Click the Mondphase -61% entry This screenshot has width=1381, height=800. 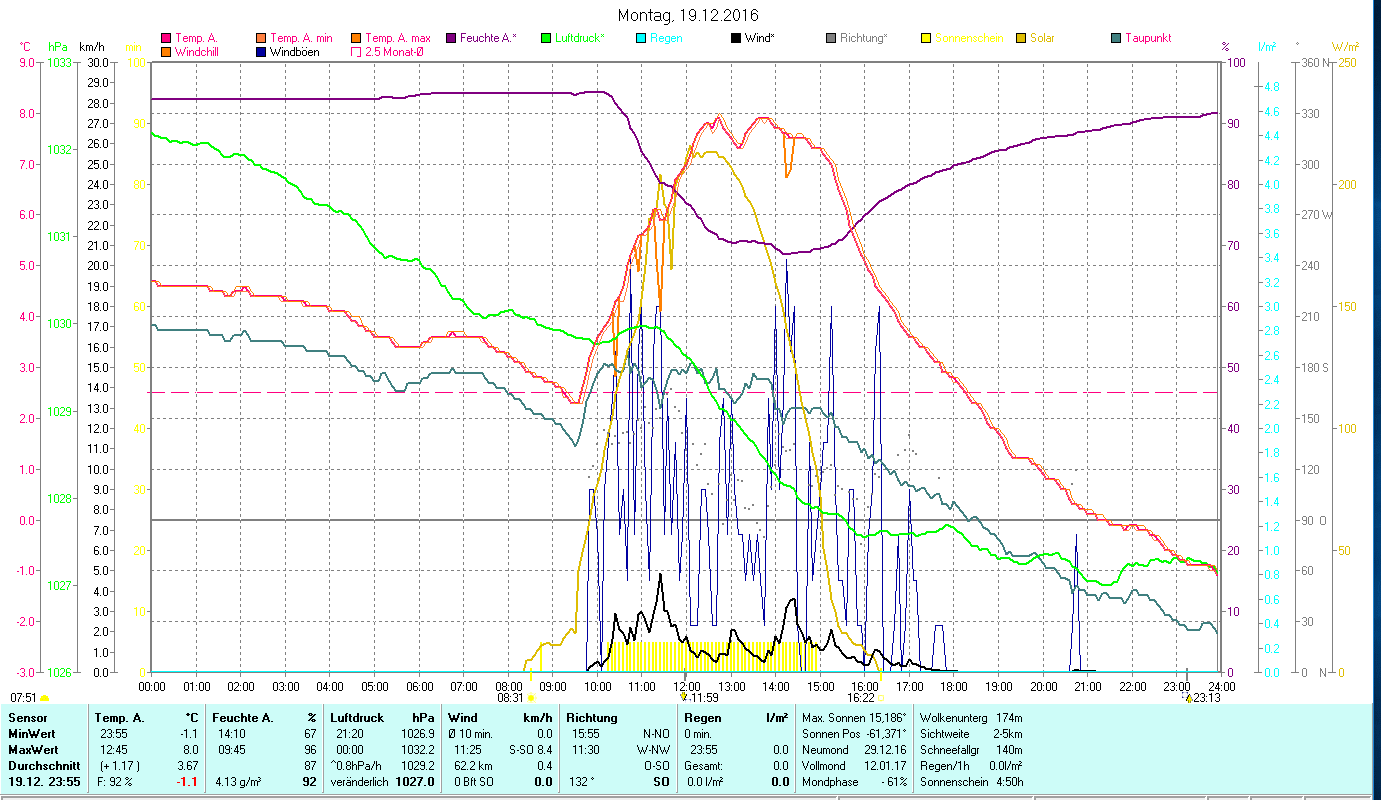(x=854, y=781)
